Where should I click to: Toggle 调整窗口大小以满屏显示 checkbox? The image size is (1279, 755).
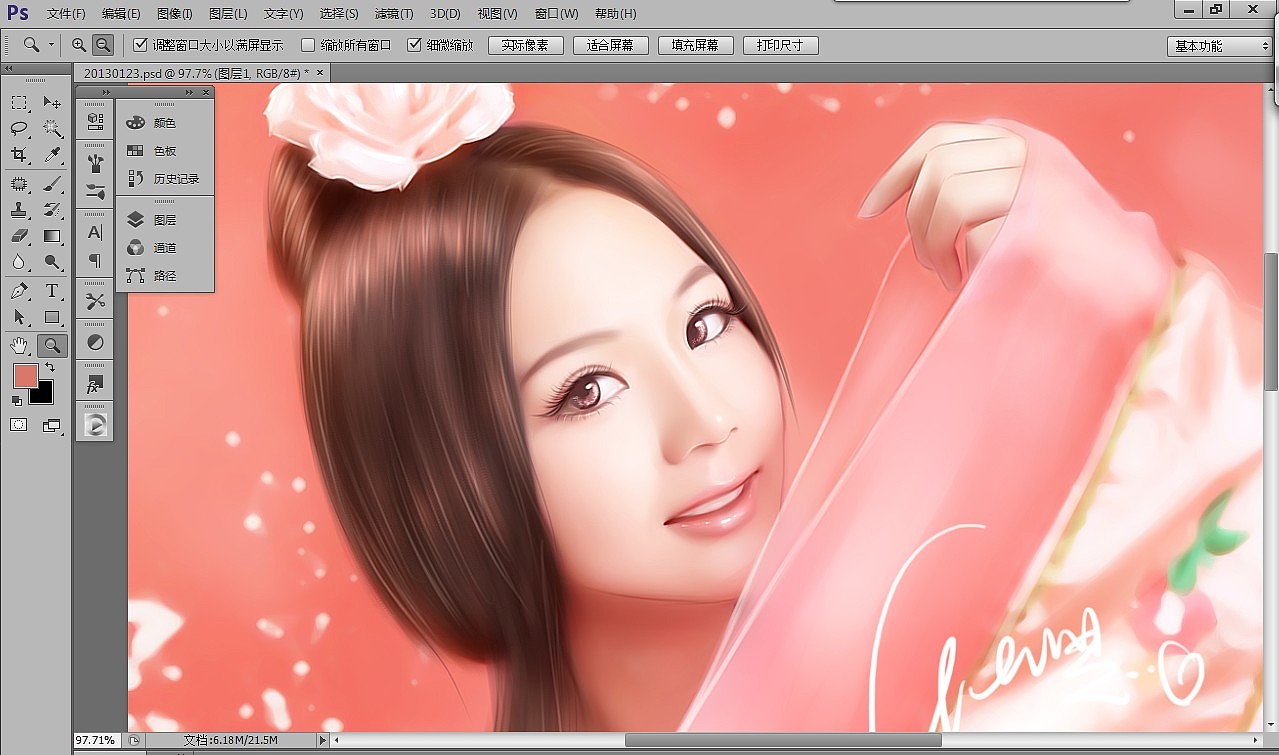point(140,45)
